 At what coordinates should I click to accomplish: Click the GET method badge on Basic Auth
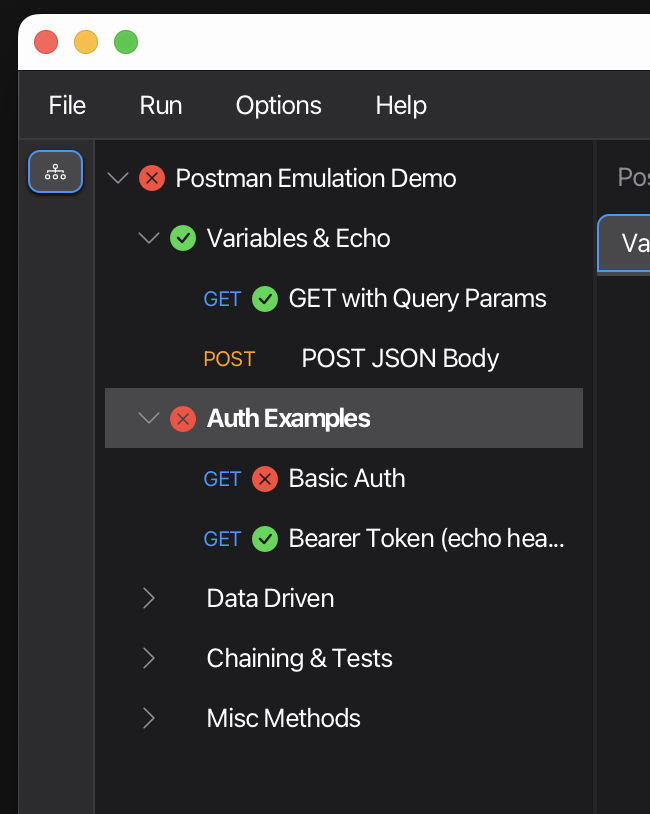[221, 479]
